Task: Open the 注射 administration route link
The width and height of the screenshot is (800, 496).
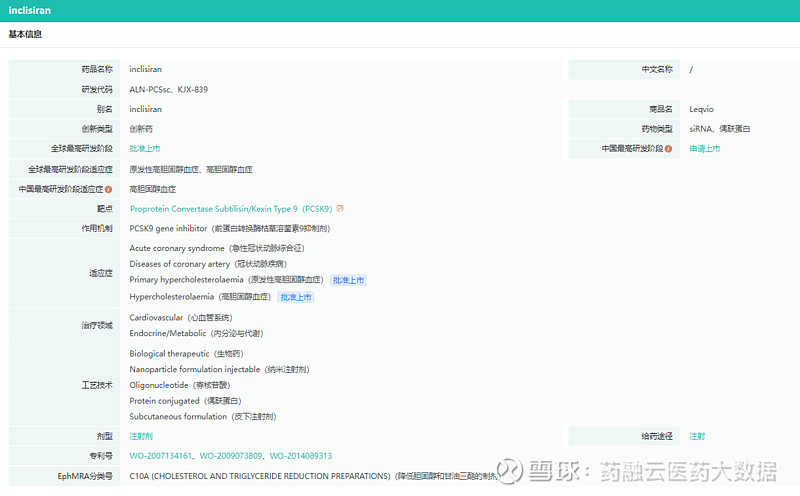Action: click(697, 436)
